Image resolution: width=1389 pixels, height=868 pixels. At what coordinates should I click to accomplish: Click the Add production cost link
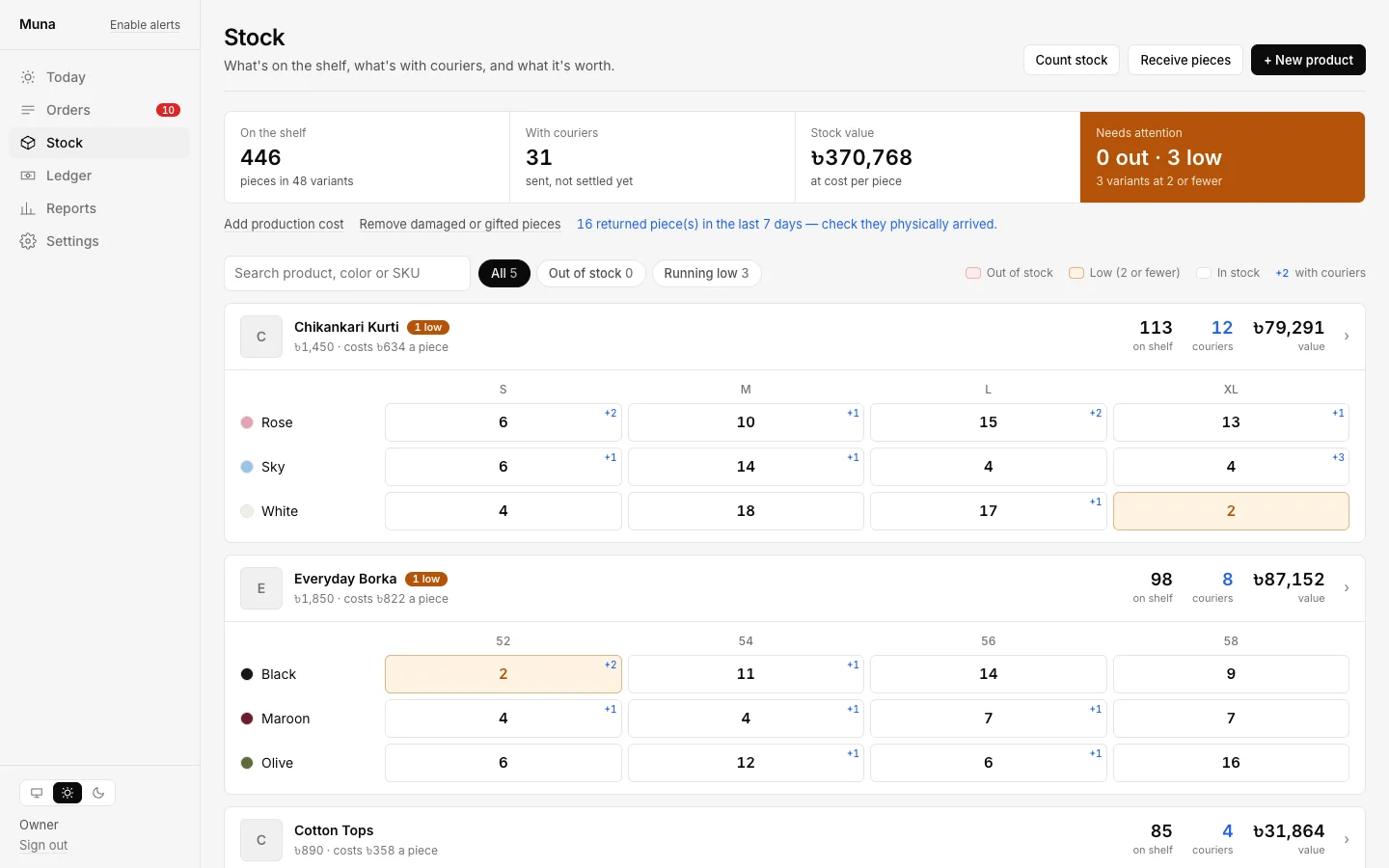point(284,224)
